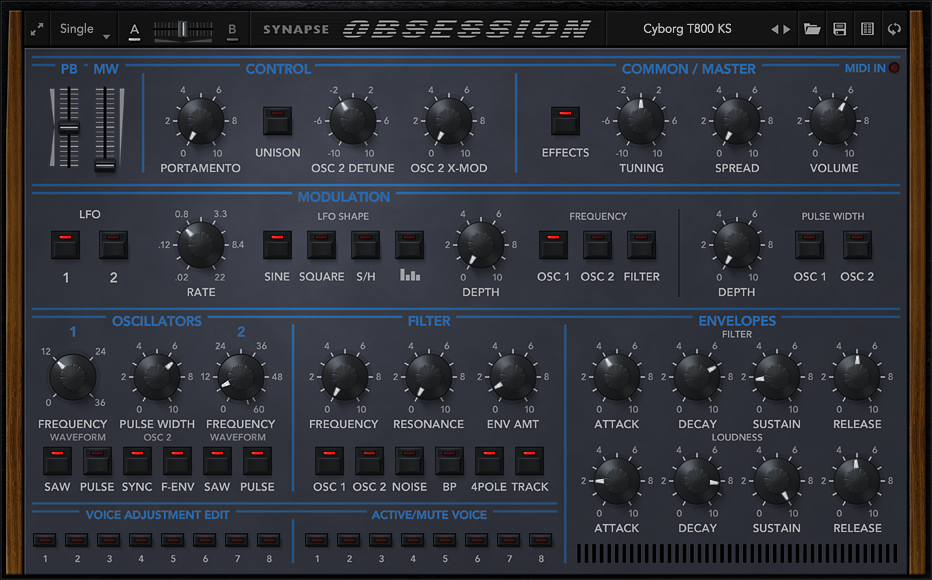Toggle active/mute voice 5 button
The image size is (932, 580).
click(445, 540)
